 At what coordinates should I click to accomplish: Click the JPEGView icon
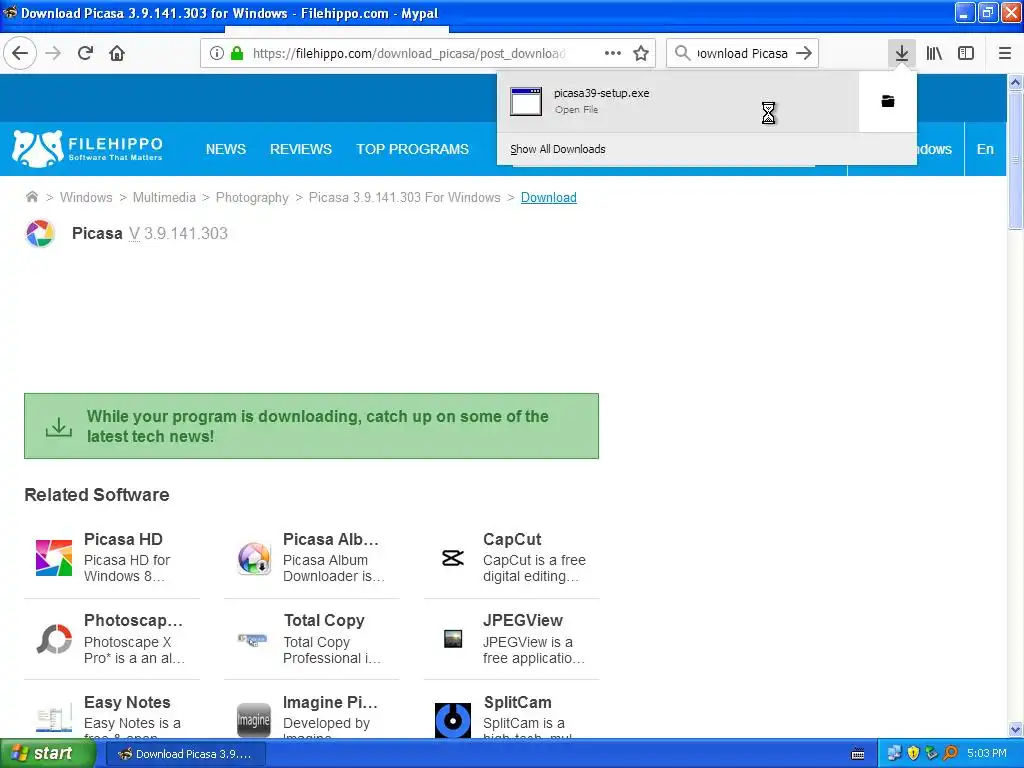453,639
